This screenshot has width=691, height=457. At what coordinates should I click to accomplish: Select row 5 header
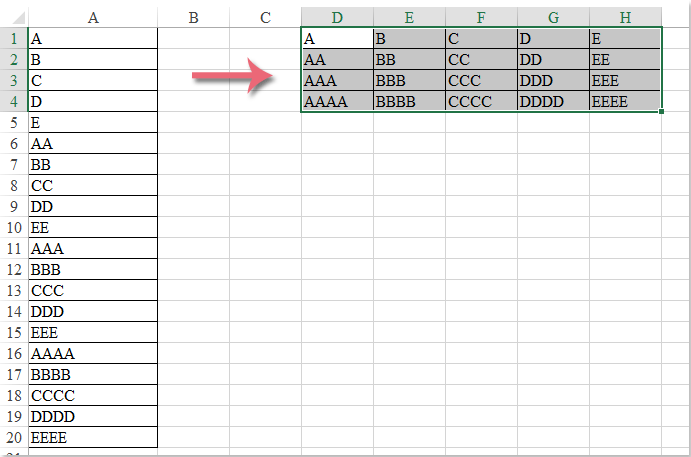click(x=14, y=123)
